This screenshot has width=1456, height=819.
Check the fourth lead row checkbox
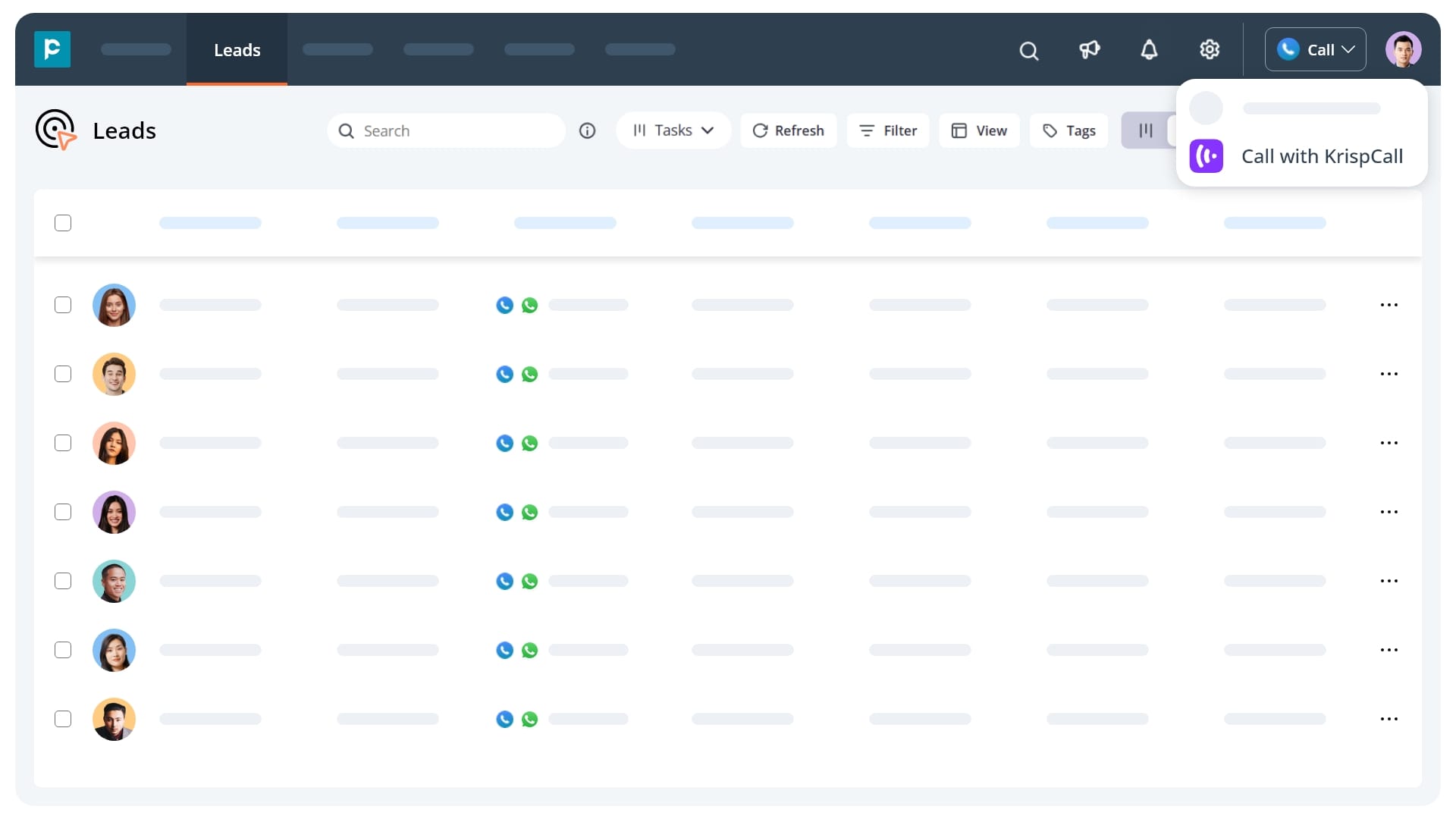coord(63,512)
